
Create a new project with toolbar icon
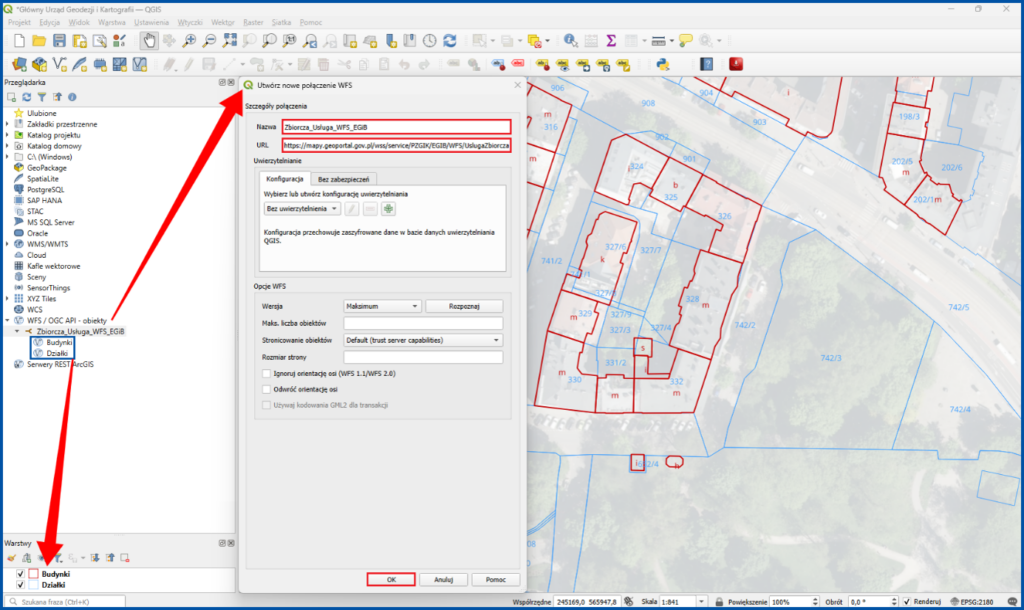point(20,41)
